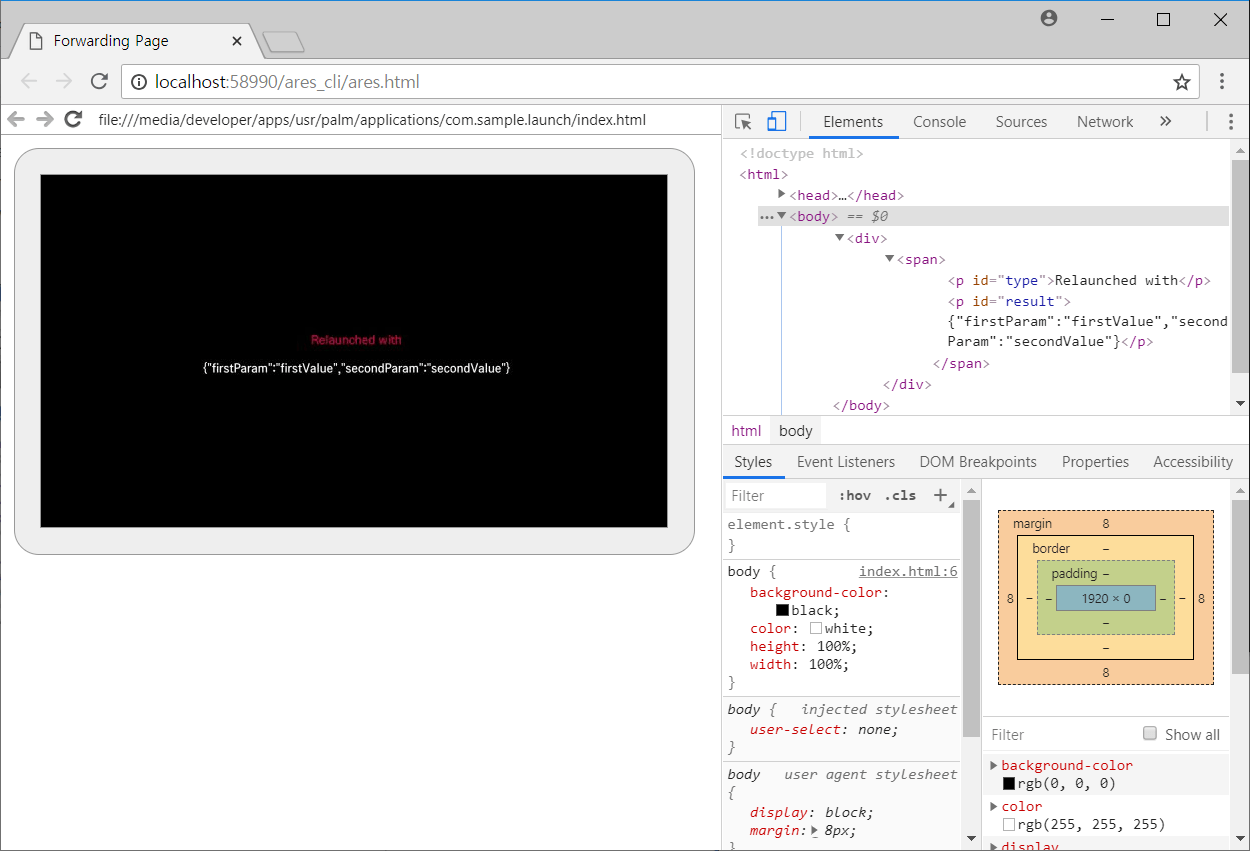Expand background-color in the Computed panel
This screenshot has height=851, width=1250.
(x=993, y=765)
